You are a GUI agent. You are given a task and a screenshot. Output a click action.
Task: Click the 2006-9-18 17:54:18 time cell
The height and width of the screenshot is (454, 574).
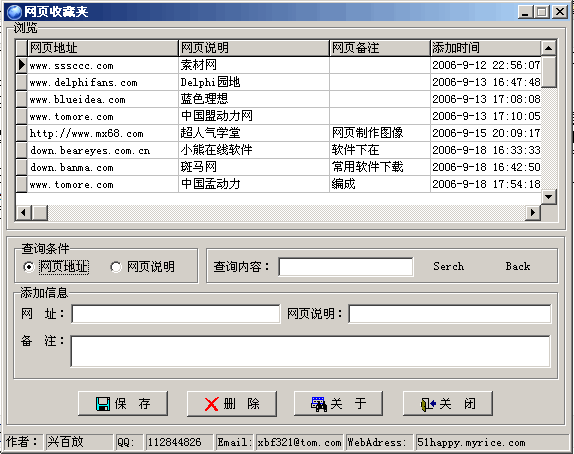pos(486,184)
